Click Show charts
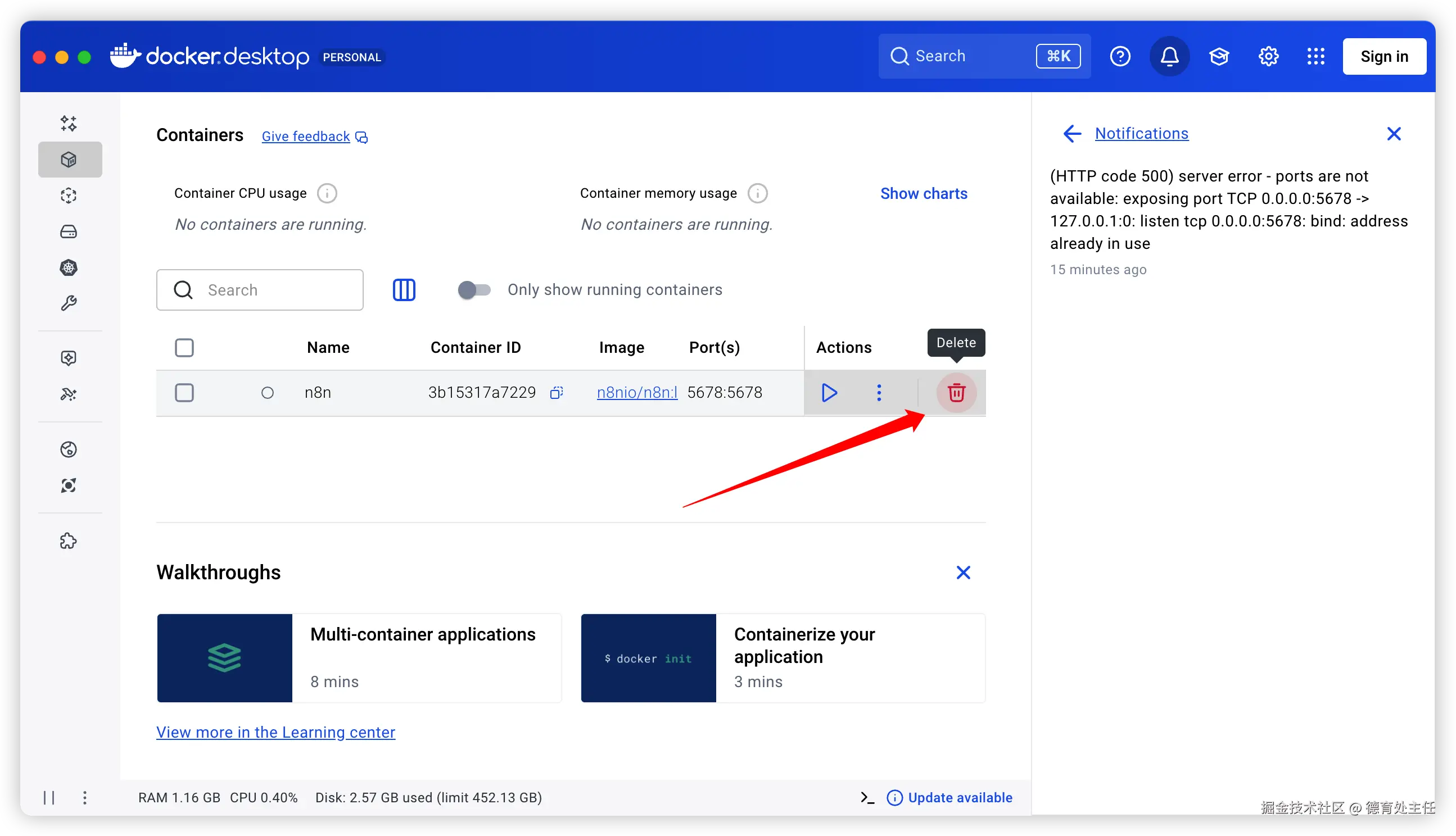The height and width of the screenshot is (836, 1456). pos(924,193)
